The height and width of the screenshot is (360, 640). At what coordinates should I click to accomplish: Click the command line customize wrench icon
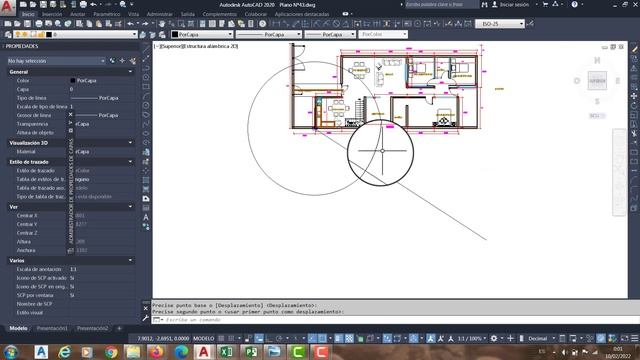coord(146,318)
